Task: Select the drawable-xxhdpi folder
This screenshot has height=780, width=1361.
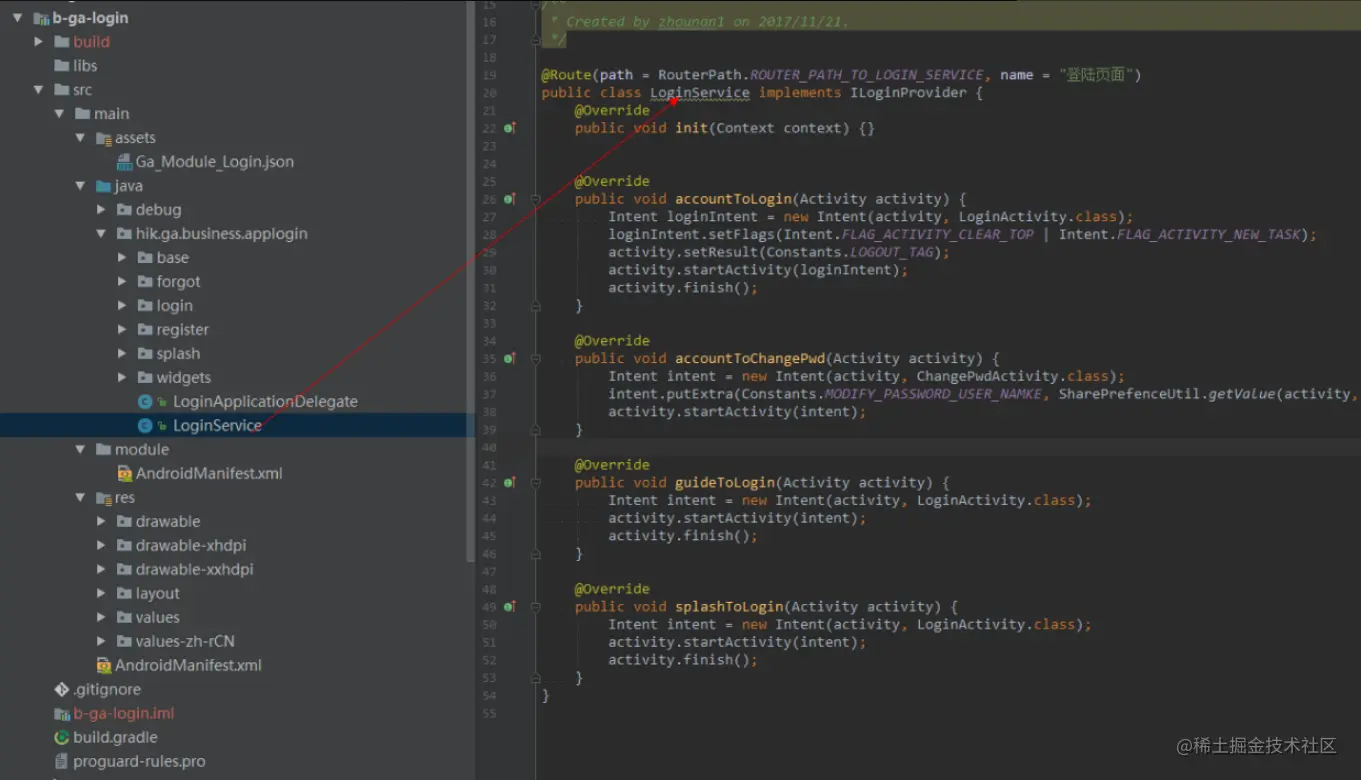Action: 195,570
